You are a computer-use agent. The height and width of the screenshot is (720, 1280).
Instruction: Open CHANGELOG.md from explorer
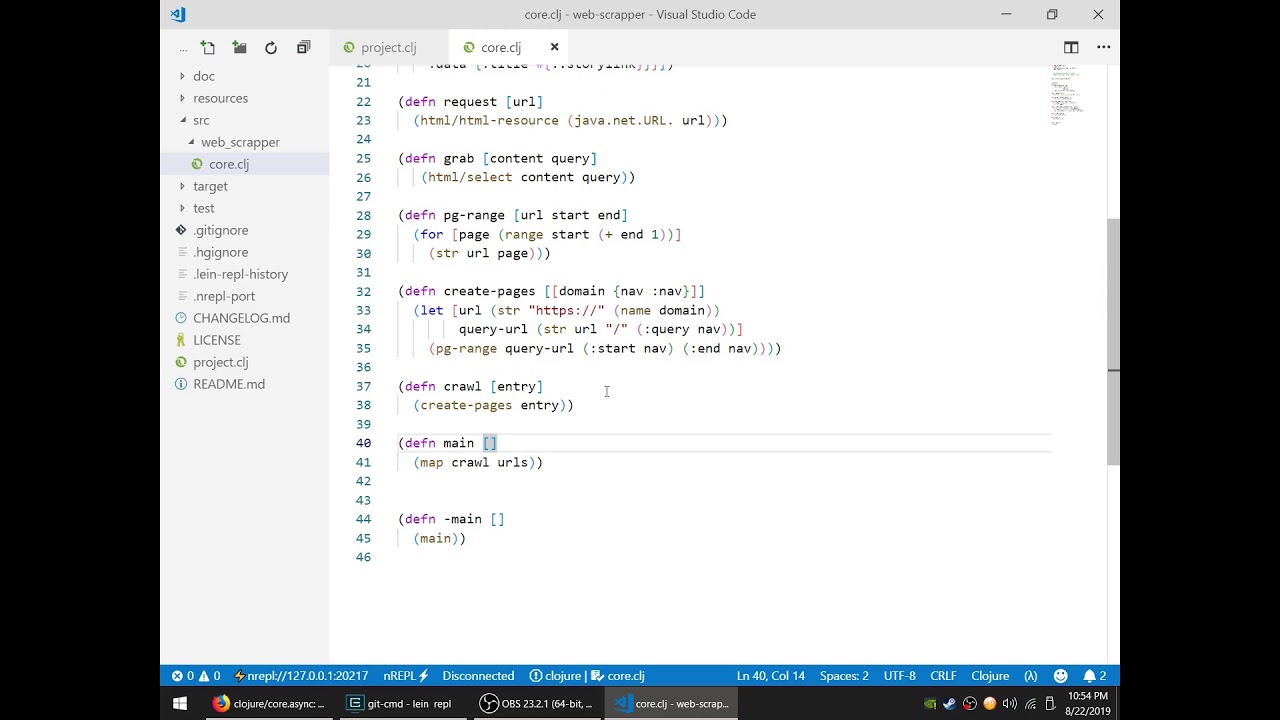pos(241,318)
